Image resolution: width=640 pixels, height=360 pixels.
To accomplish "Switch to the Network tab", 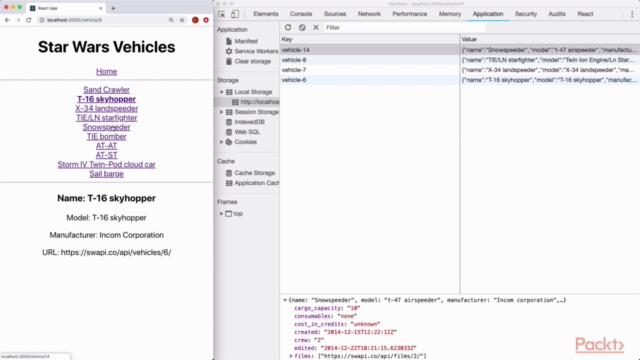I will coord(369,14).
